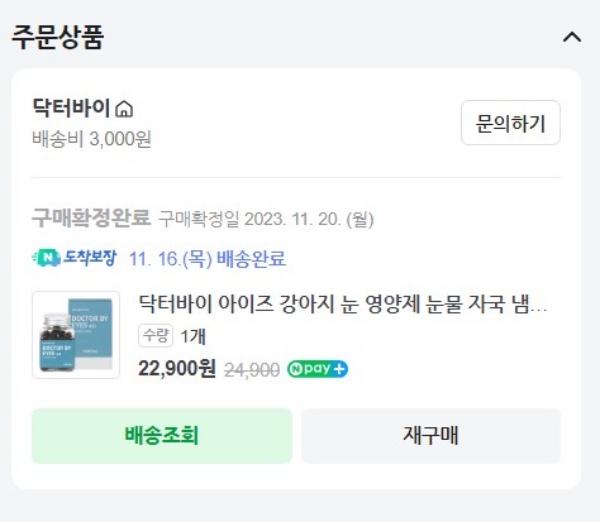Click the 구매확정일 2023. 11. 20. date text
The height and width of the screenshot is (522, 600).
pos(266,219)
